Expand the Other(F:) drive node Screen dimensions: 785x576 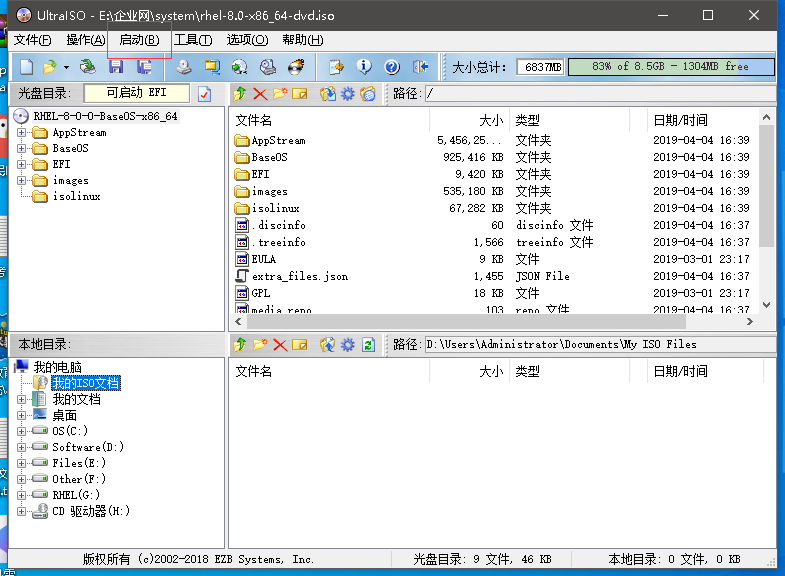click(x=22, y=479)
